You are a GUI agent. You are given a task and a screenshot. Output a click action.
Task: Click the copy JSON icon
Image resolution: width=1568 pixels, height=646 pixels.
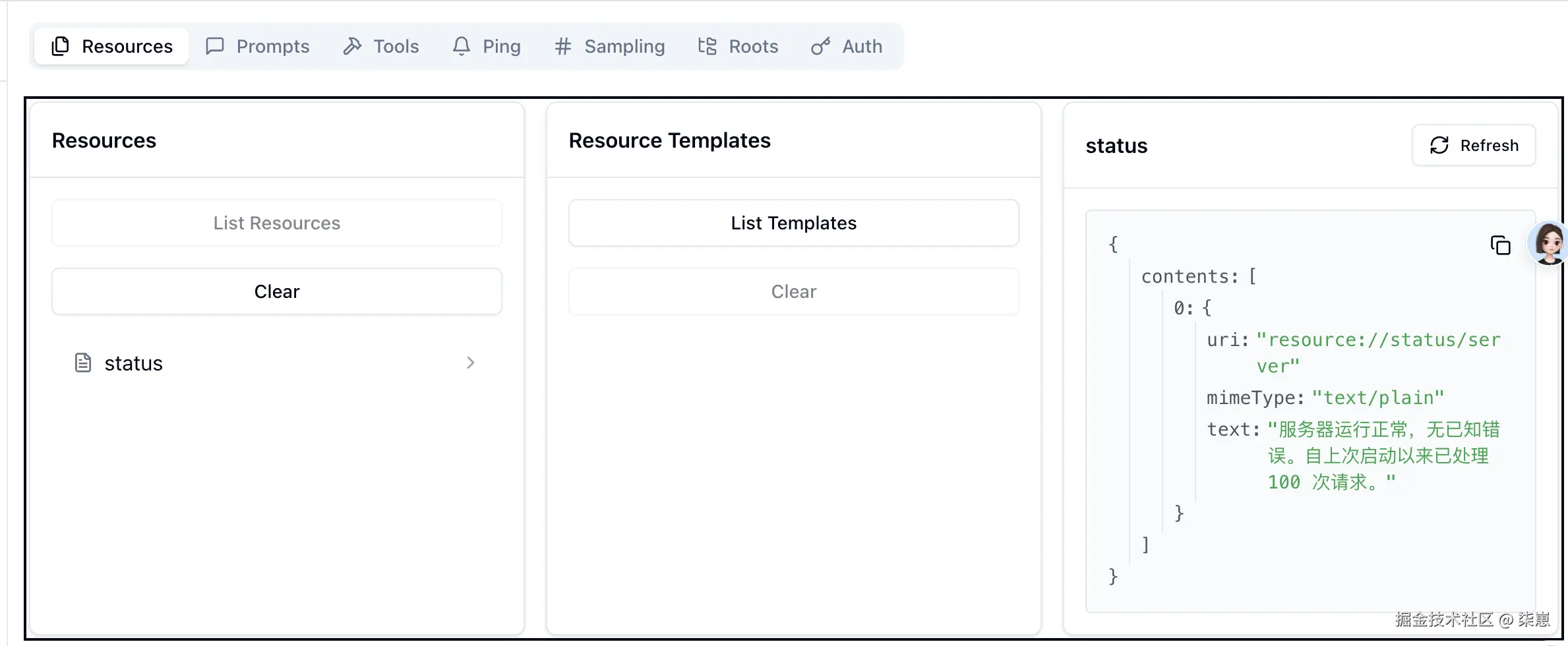1500,245
